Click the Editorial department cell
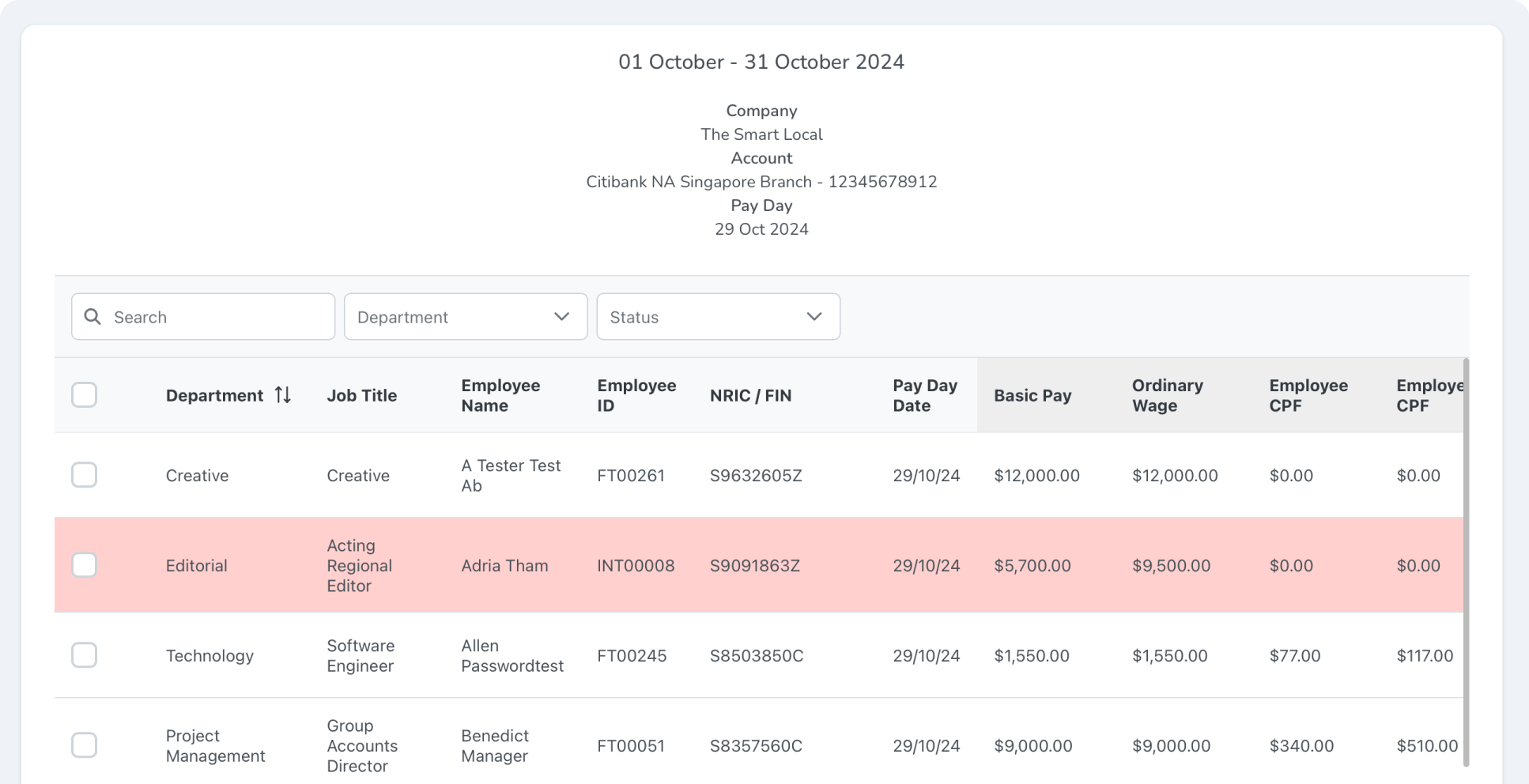Viewport: 1529px width, 784px height. pyautogui.click(x=197, y=566)
